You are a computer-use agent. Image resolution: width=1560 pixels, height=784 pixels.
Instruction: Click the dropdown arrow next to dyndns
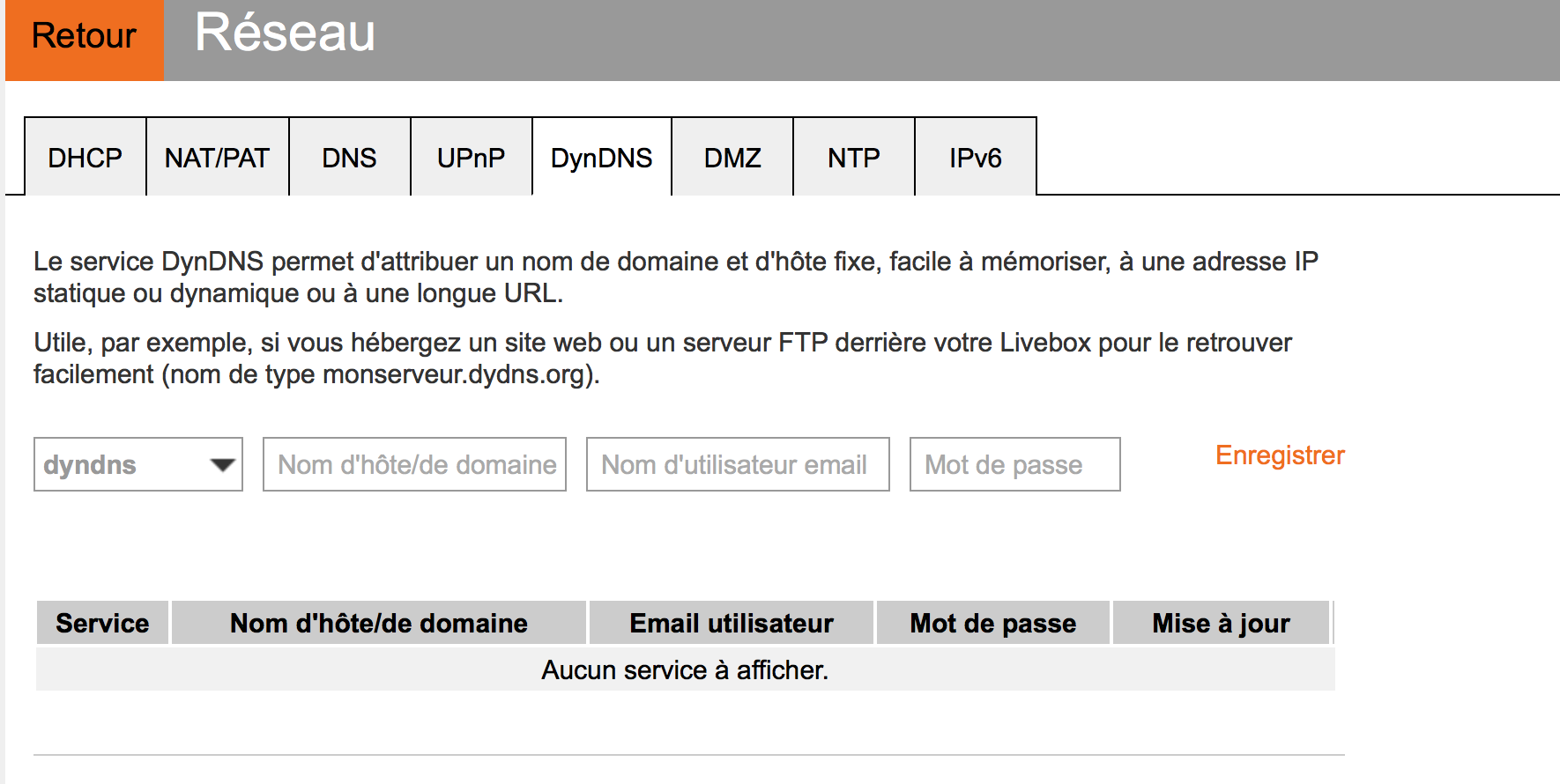tap(222, 464)
